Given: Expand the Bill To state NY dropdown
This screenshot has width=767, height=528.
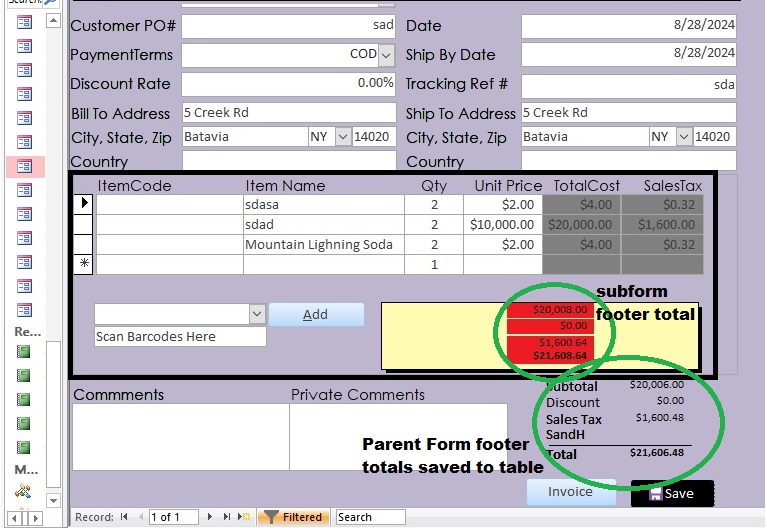Looking at the screenshot, I should coord(343,137).
